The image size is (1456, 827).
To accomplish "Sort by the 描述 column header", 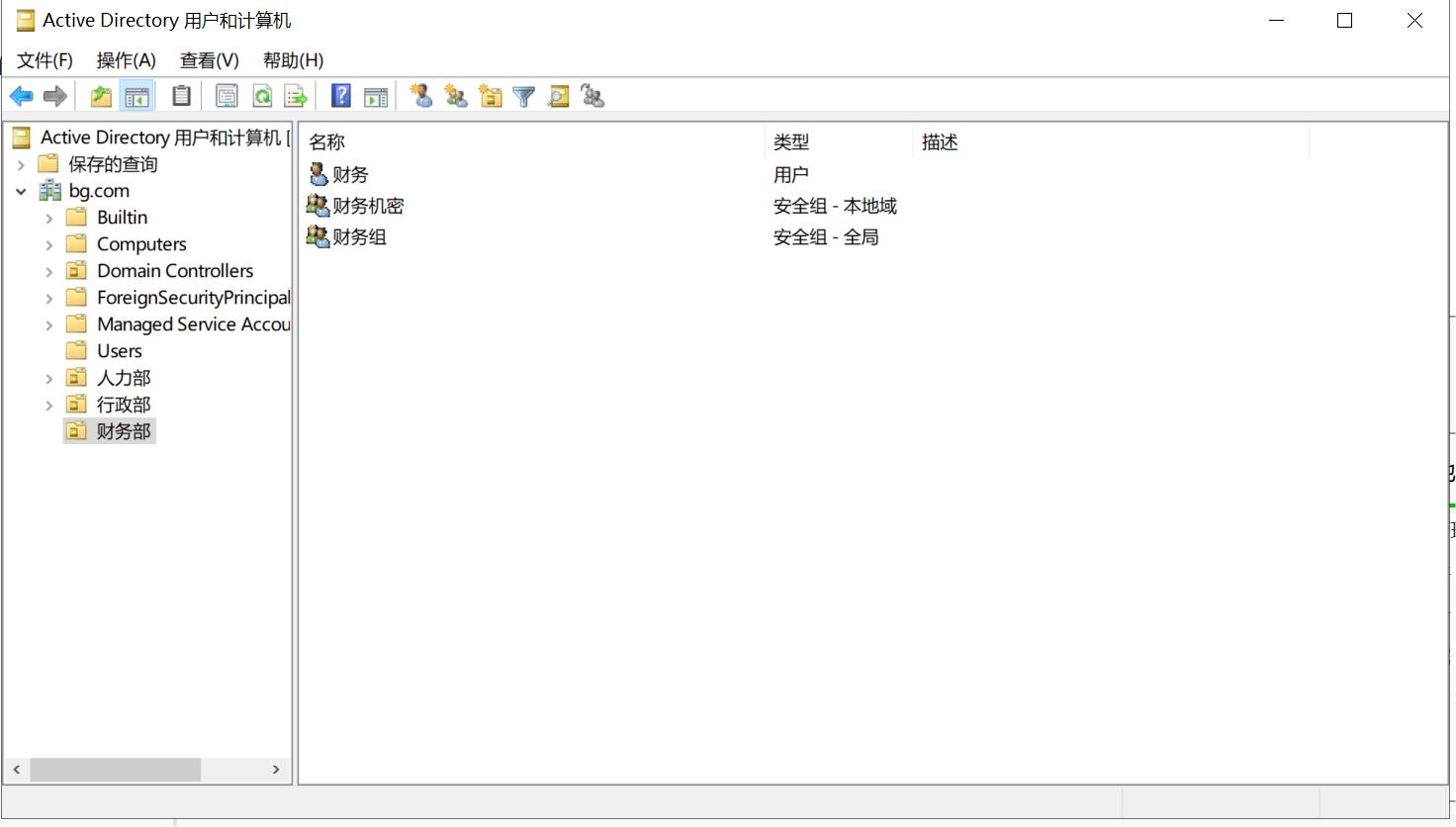I will [1110, 141].
